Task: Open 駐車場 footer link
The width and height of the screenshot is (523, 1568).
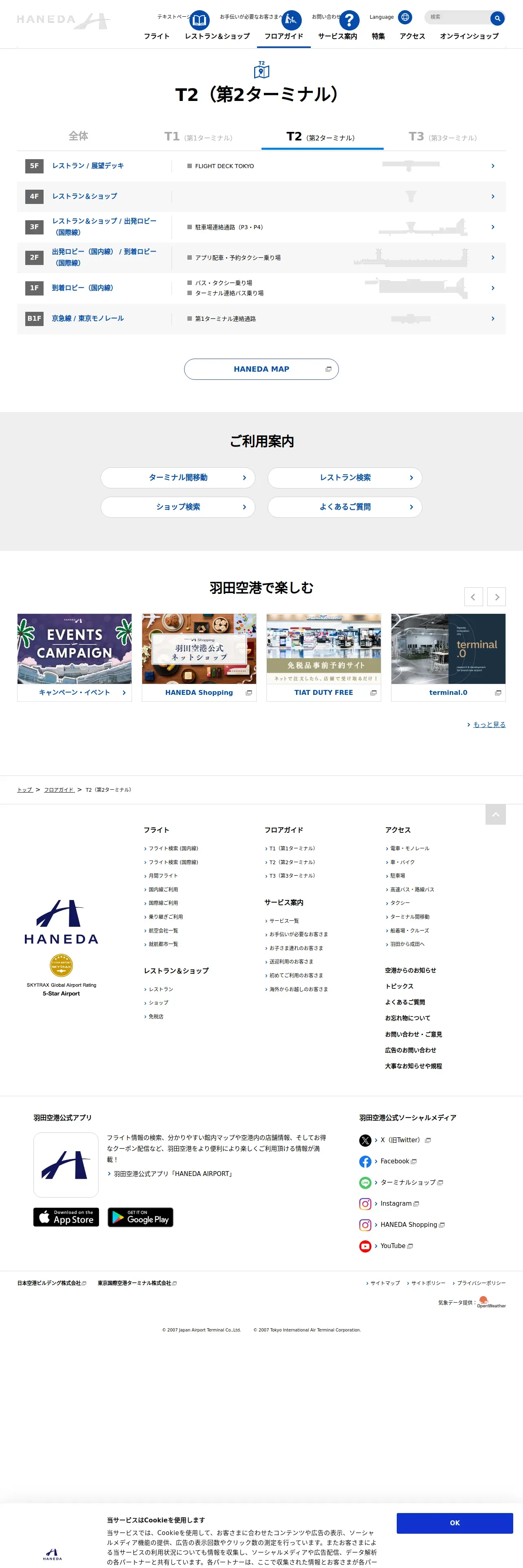Action: pos(398,876)
